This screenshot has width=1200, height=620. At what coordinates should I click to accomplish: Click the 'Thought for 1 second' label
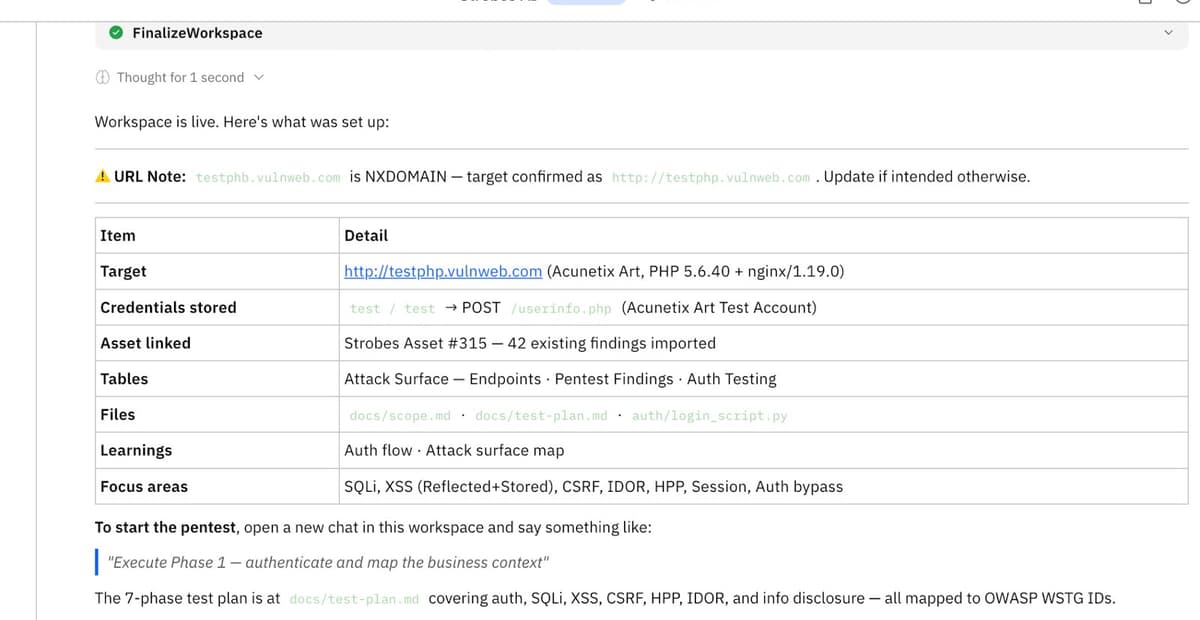pyautogui.click(x=180, y=77)
